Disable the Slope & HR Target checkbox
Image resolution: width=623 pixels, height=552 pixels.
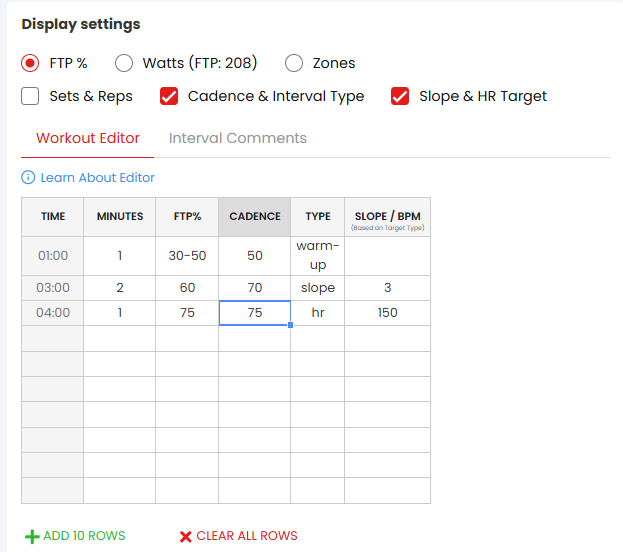pos(400,96)
